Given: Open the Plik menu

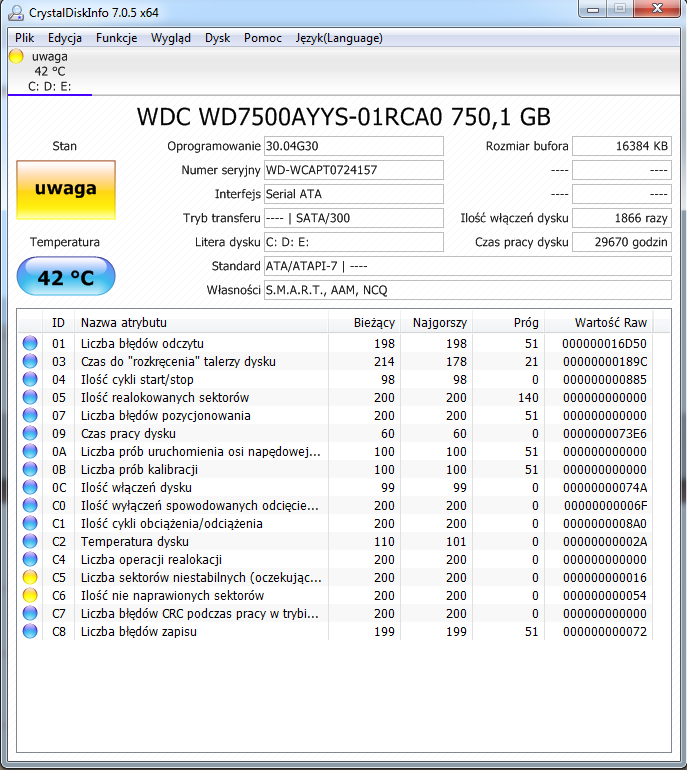Looking at the screenshot, I should click(25, 38).
